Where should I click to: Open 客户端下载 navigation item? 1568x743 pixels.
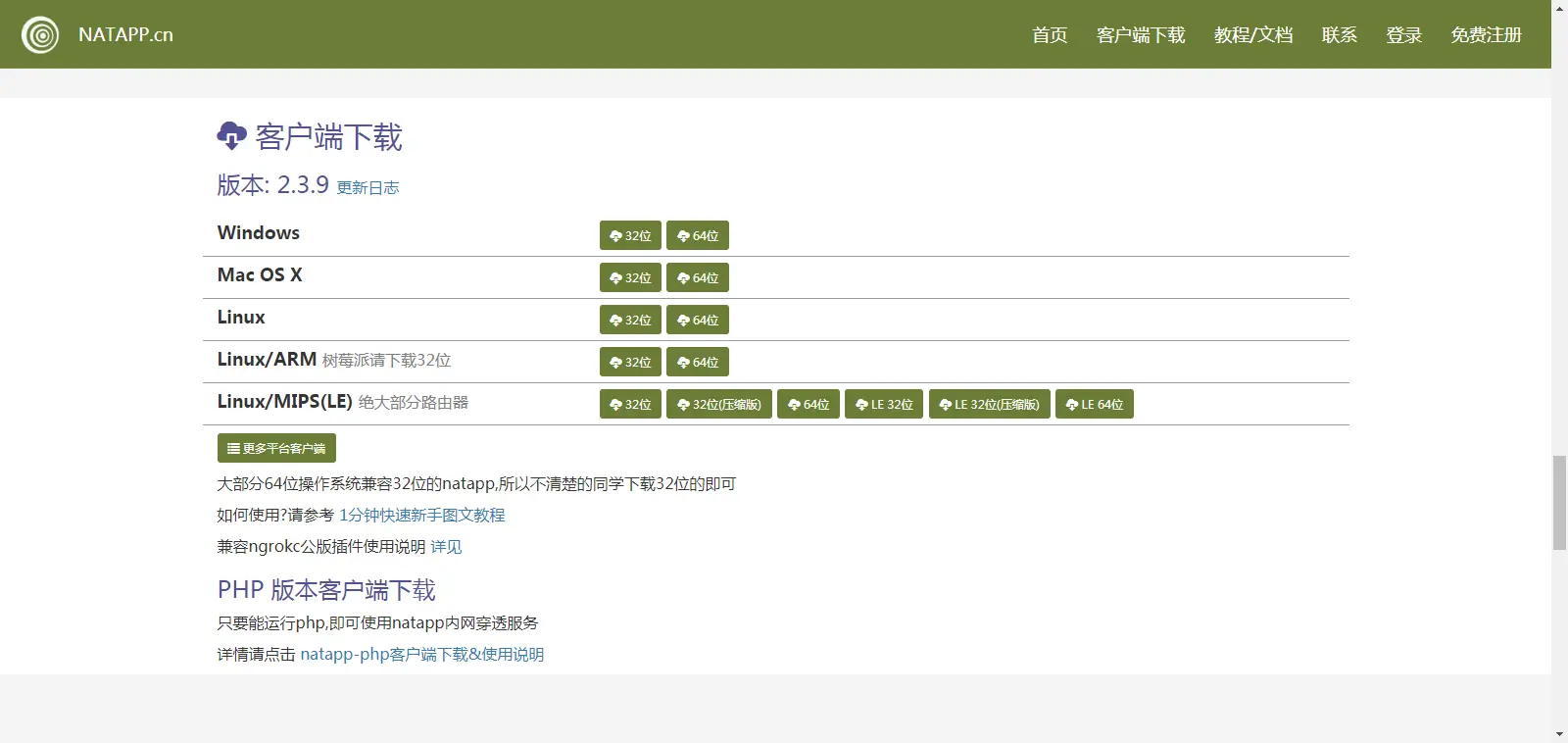tap(1141, 35)
